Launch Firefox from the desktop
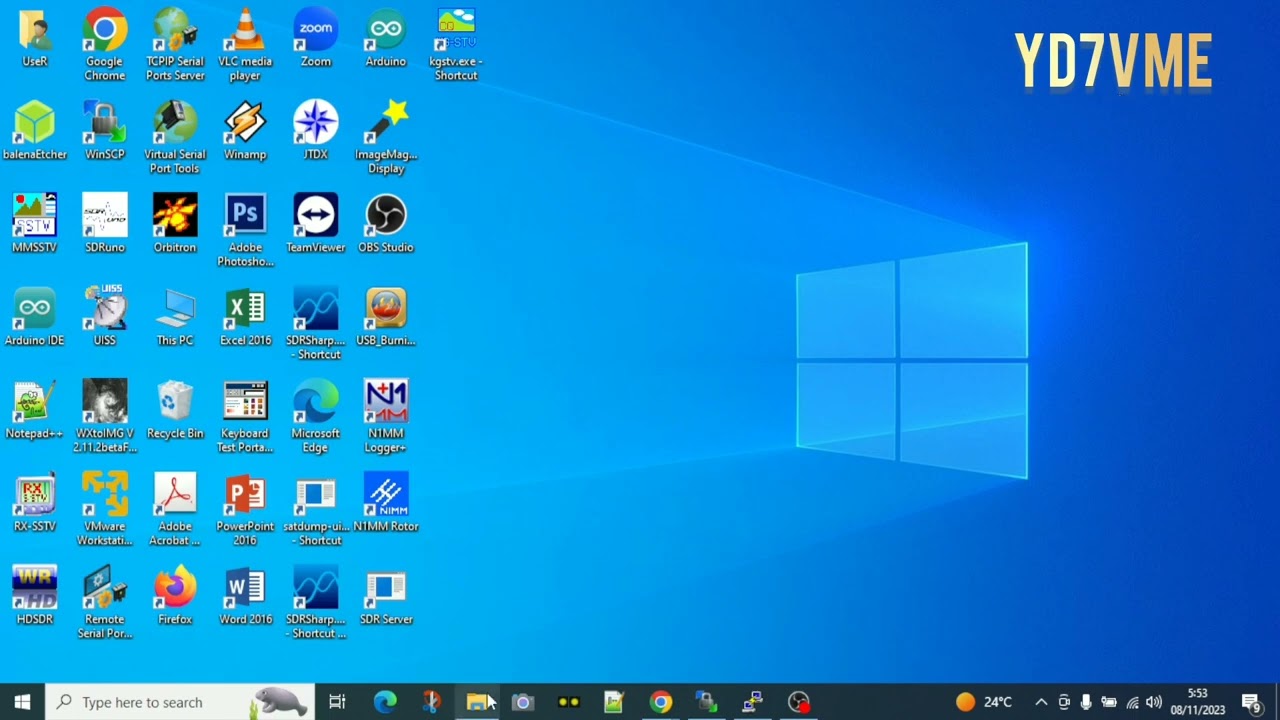 point(175,596)
